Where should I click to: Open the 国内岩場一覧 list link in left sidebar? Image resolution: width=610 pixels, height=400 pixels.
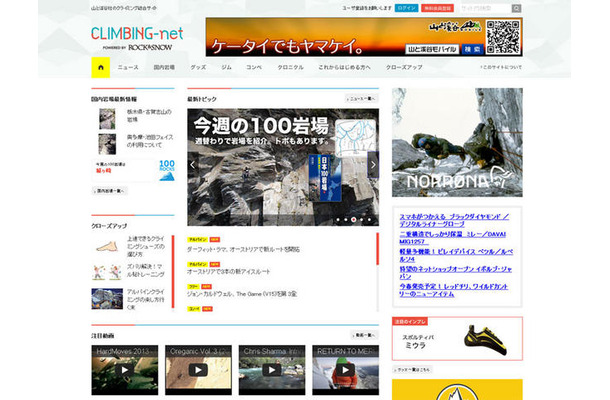[111, 190]
